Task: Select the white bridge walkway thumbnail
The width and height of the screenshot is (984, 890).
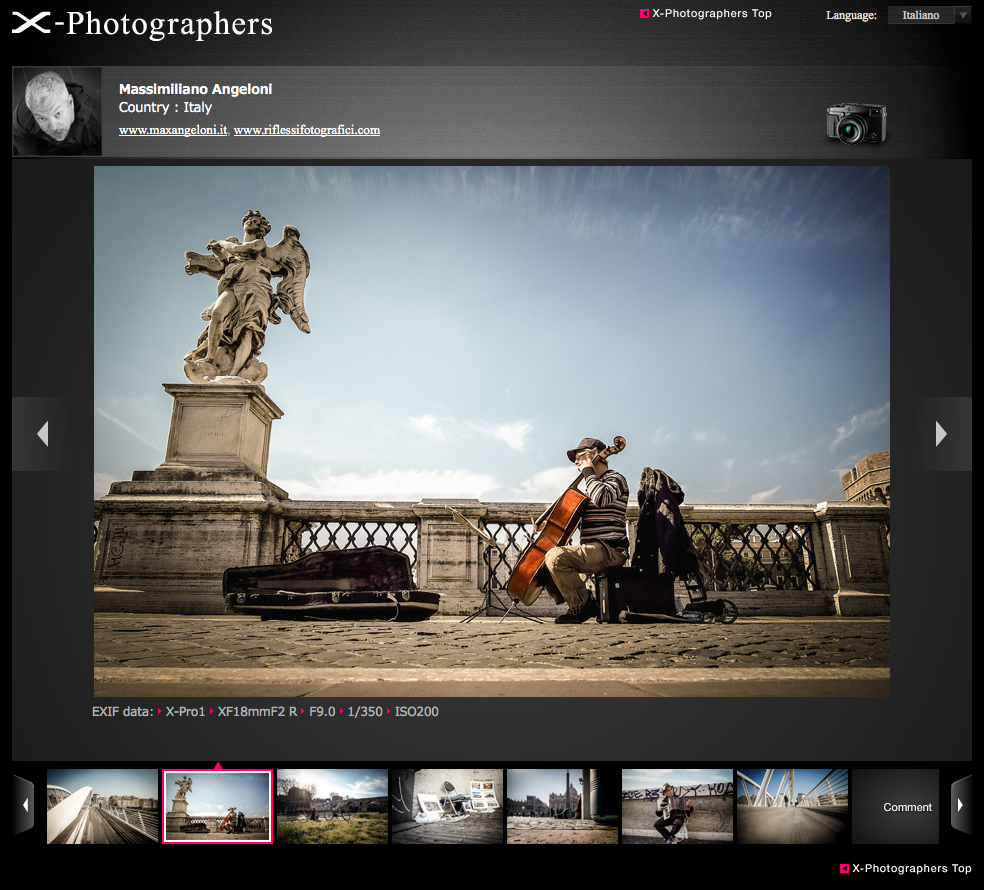Action: tap(102, 806)
